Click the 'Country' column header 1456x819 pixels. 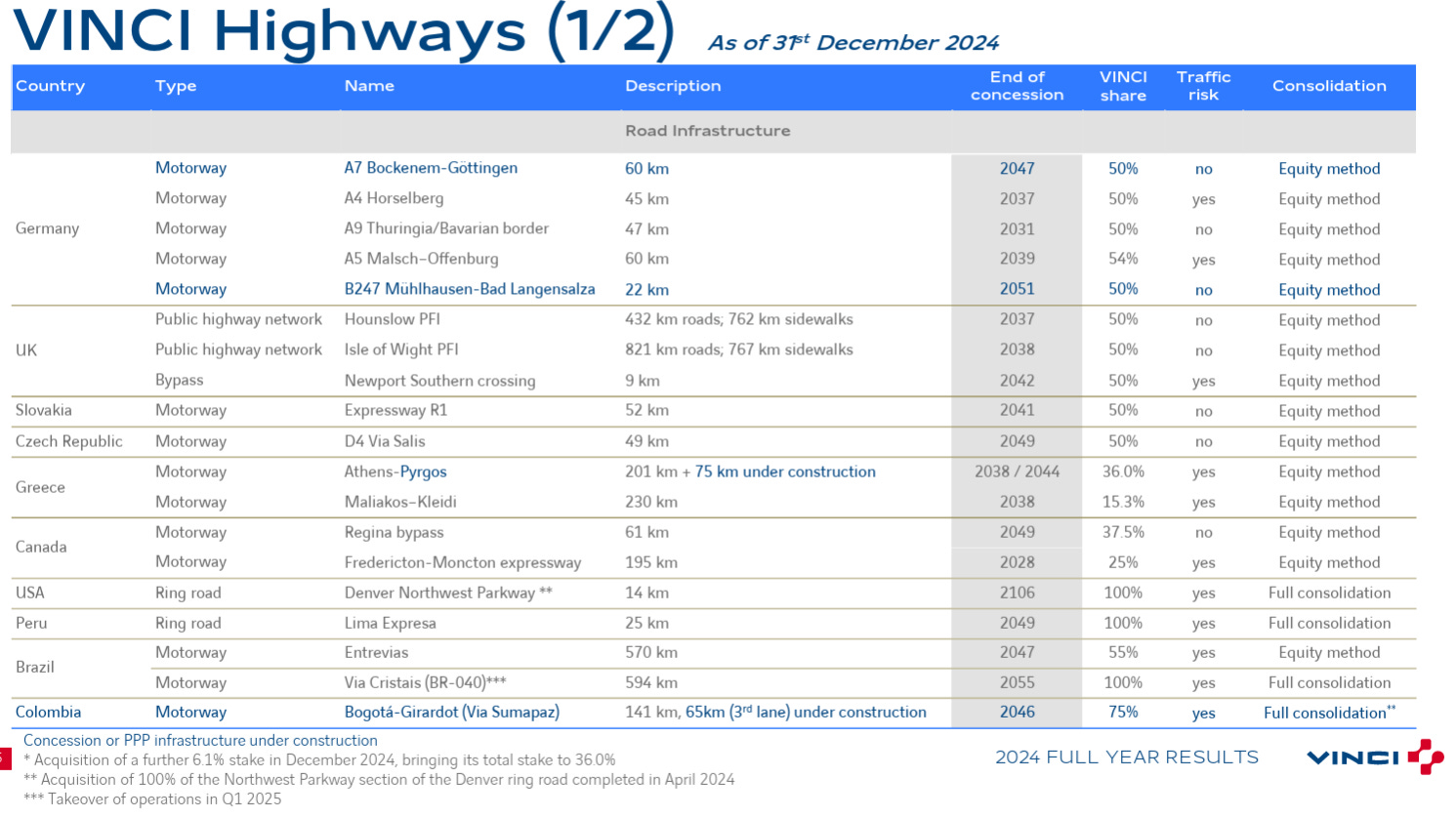pos(51,86)
